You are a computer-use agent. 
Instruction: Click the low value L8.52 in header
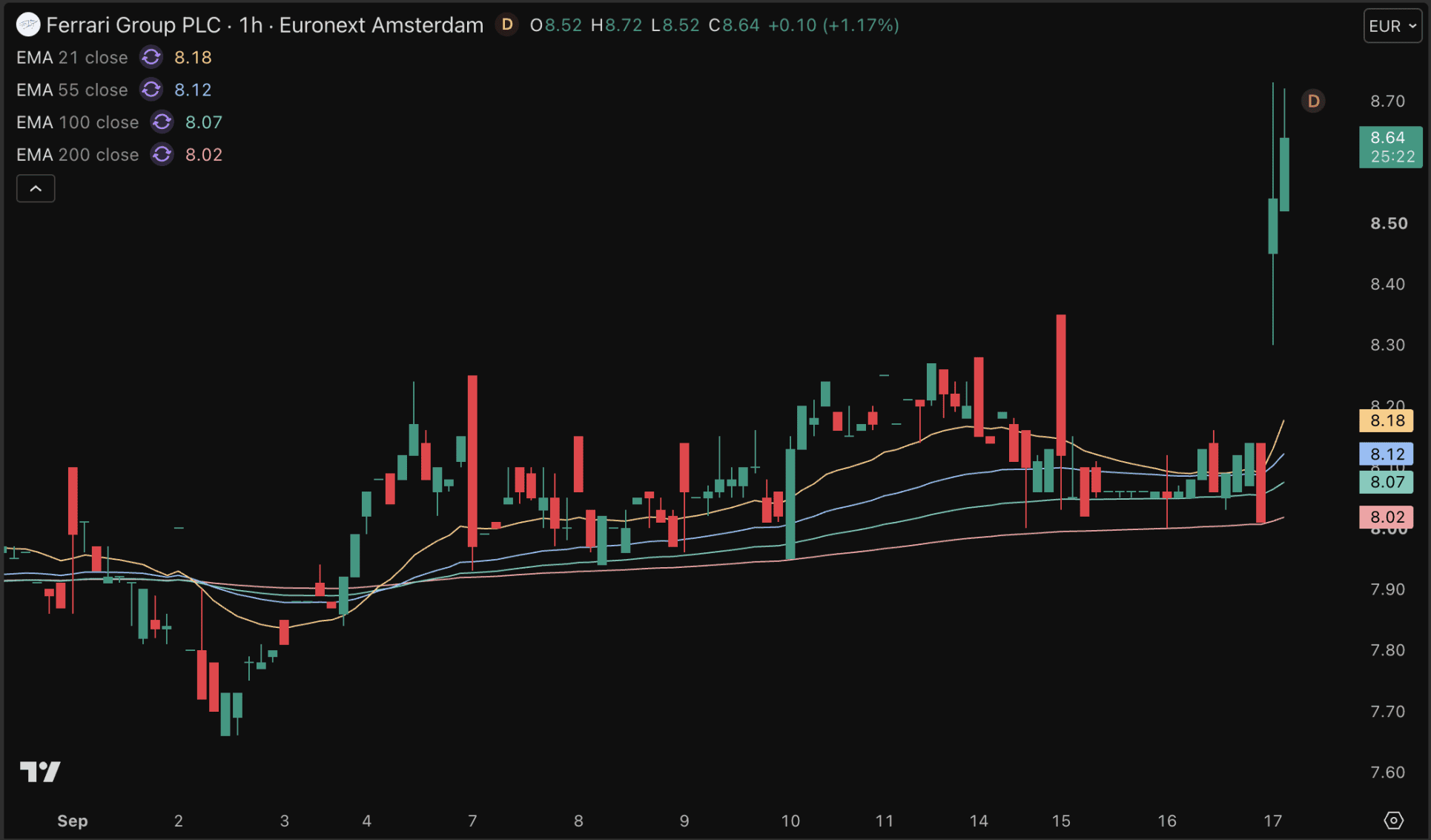(x=675, y=25)
